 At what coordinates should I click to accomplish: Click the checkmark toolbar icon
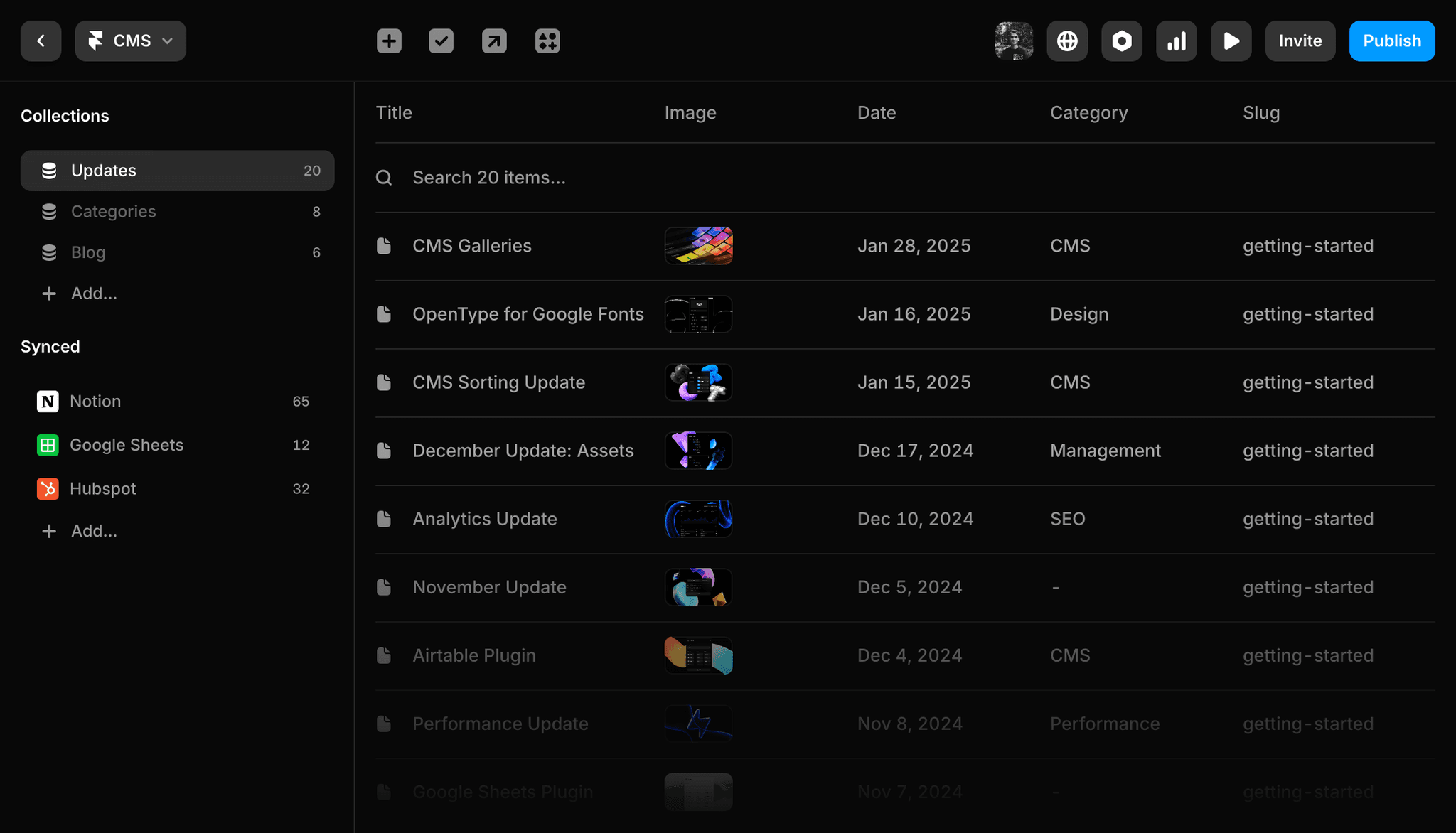click(x=441, y=41)
